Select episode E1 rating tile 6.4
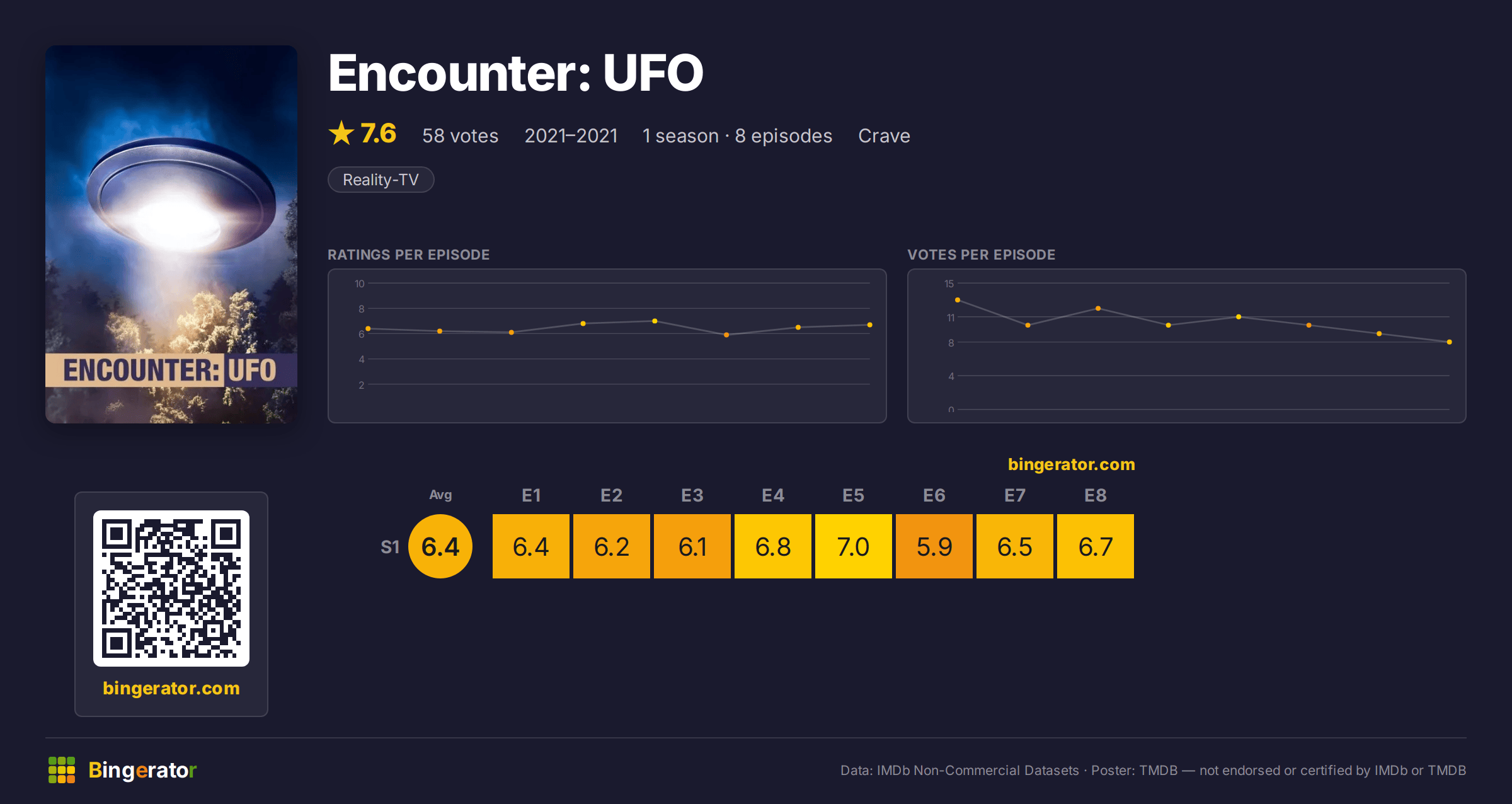The height and width of the screenshot is (804, 1512). [x=531, y=546]
